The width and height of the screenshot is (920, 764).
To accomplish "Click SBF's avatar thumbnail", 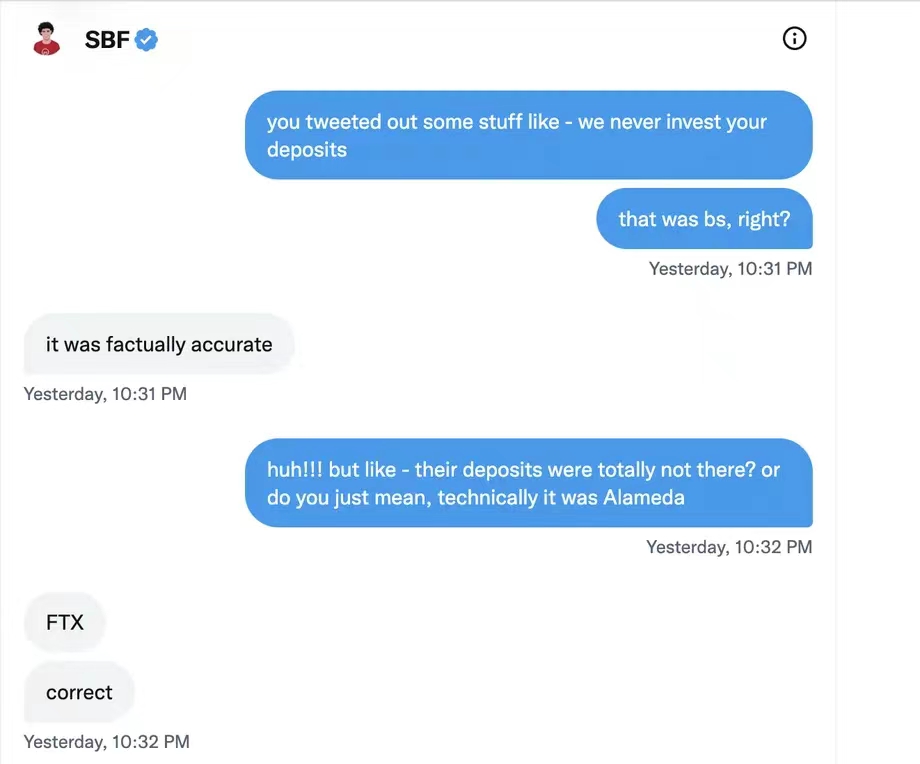I will pos(45,39).
